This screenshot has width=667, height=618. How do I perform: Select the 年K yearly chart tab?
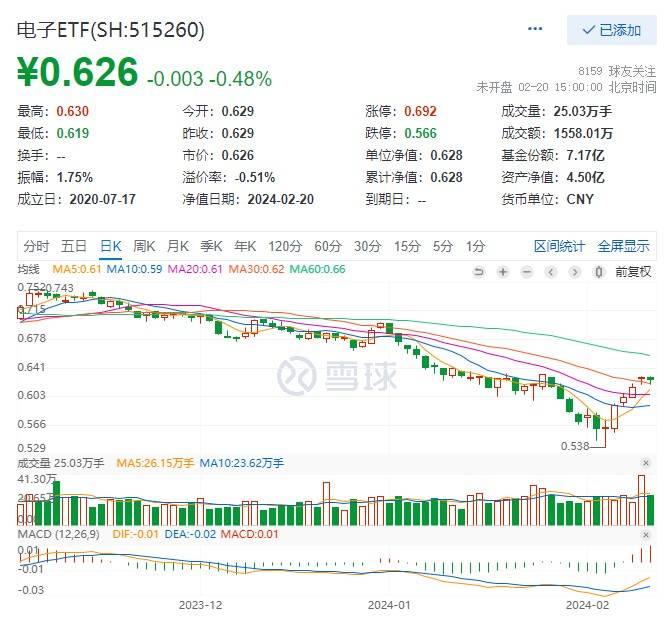(245, 246)
